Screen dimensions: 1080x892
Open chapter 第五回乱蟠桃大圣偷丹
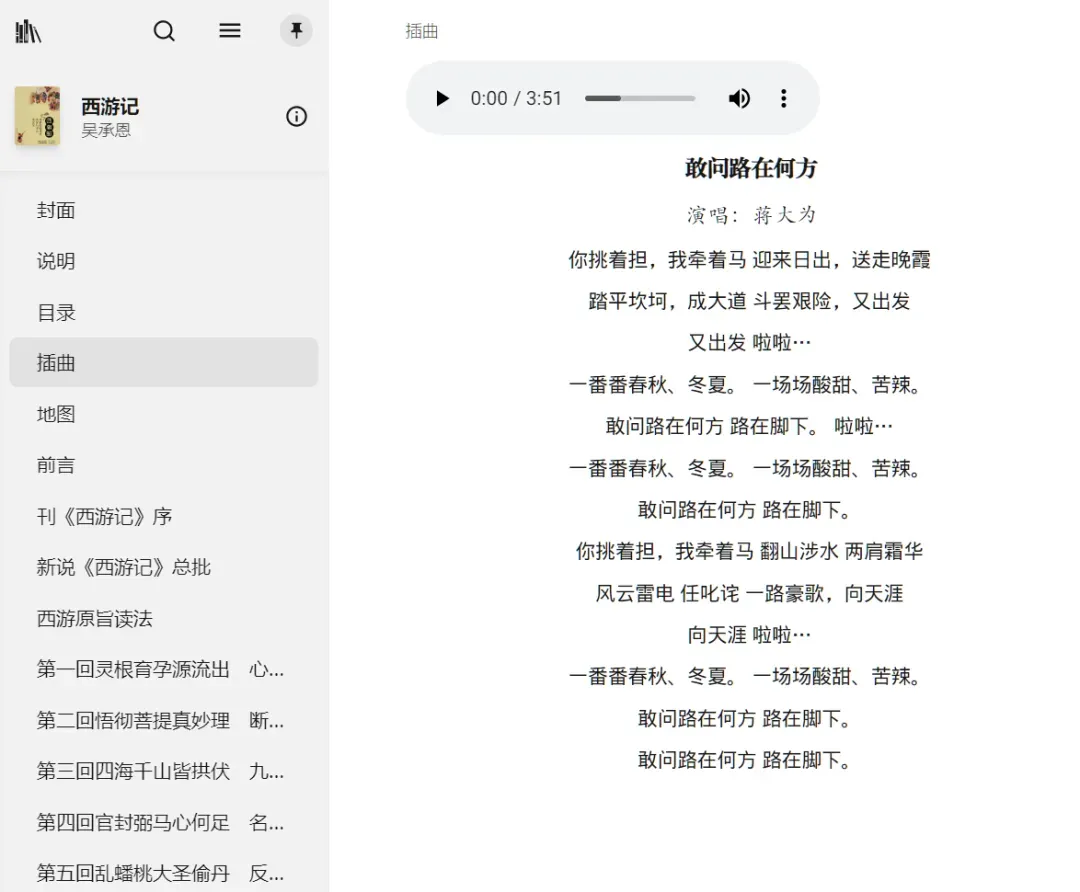pos(164,873)
